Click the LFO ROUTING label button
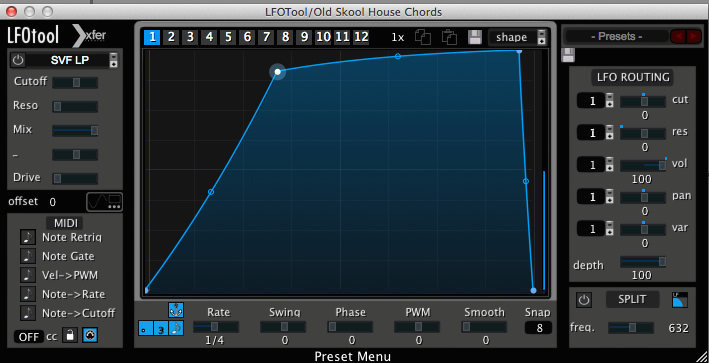 point(633,77)
